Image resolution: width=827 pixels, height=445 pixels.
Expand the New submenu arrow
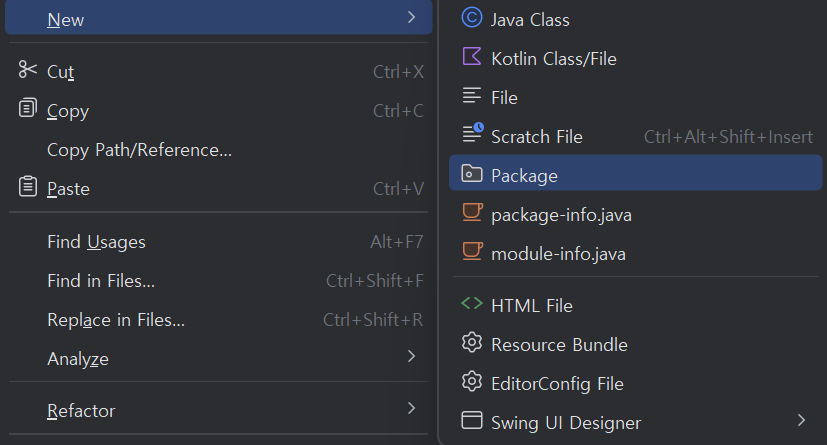coord(411,17)
